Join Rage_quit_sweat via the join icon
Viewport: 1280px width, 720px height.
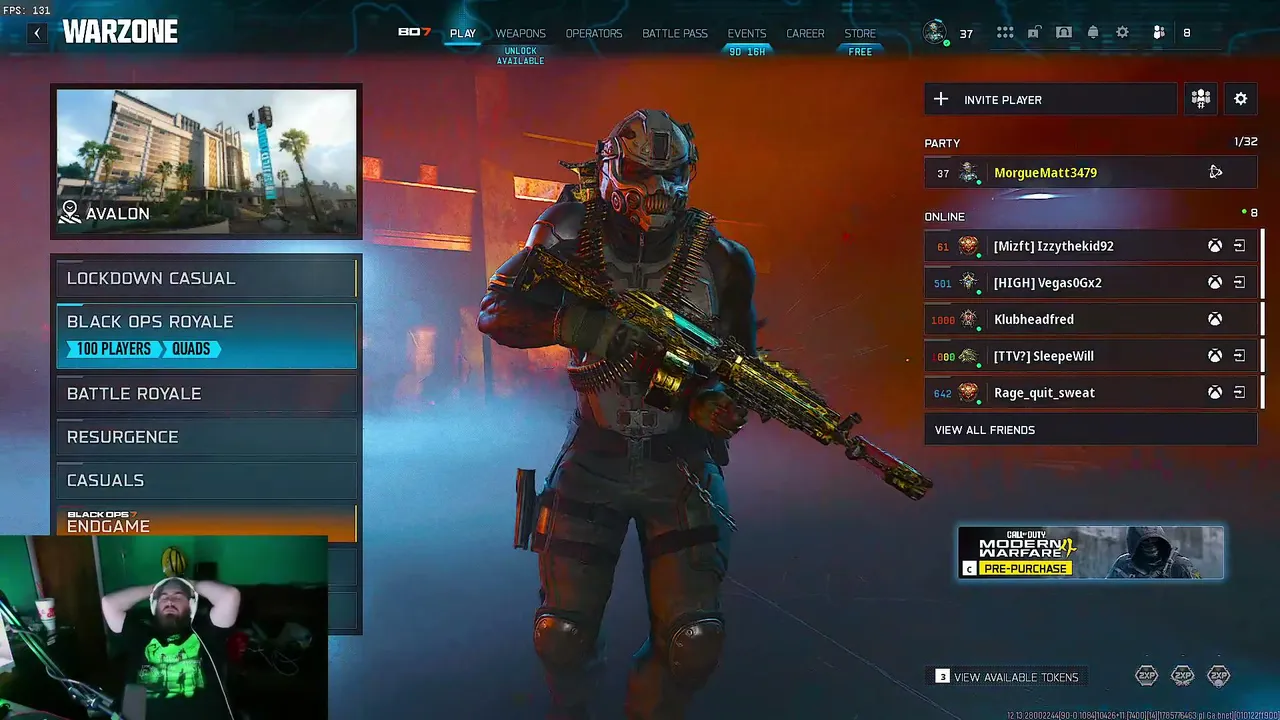coord(1239,393)
